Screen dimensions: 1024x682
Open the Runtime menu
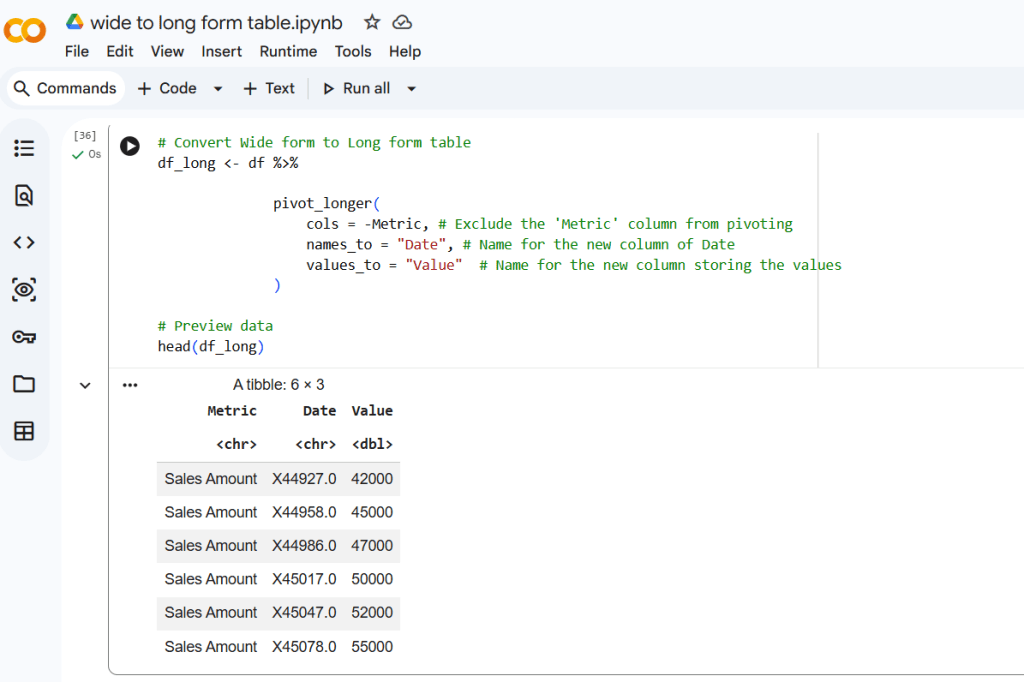(x=288, y=51)
